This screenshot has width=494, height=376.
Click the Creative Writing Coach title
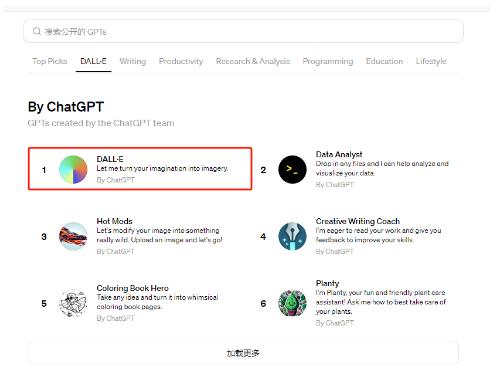[x=358, y=221]
